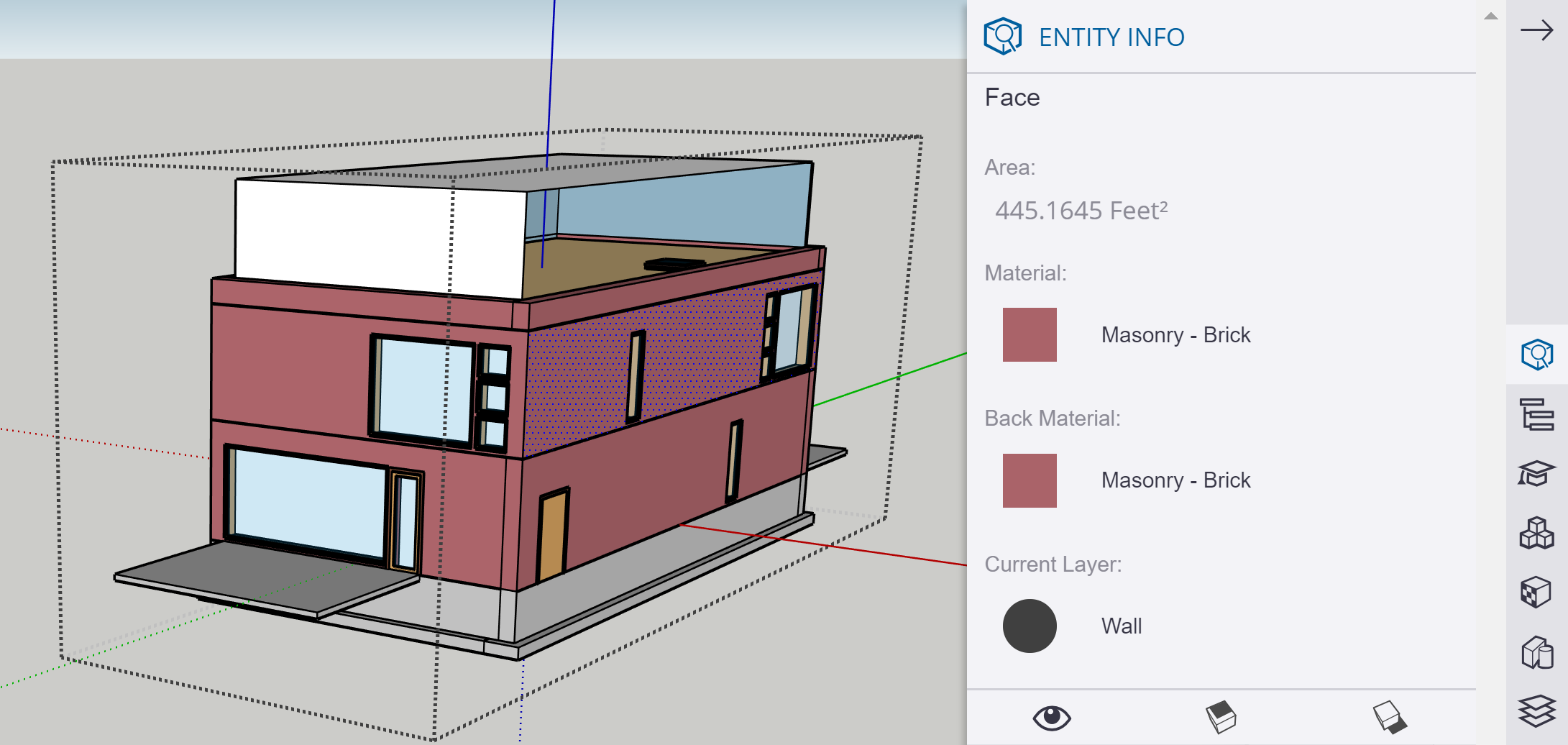Open the Entity Info panel icon in sidebar
Viewport: 1568px width, 745px height.
click(1536, 355)
